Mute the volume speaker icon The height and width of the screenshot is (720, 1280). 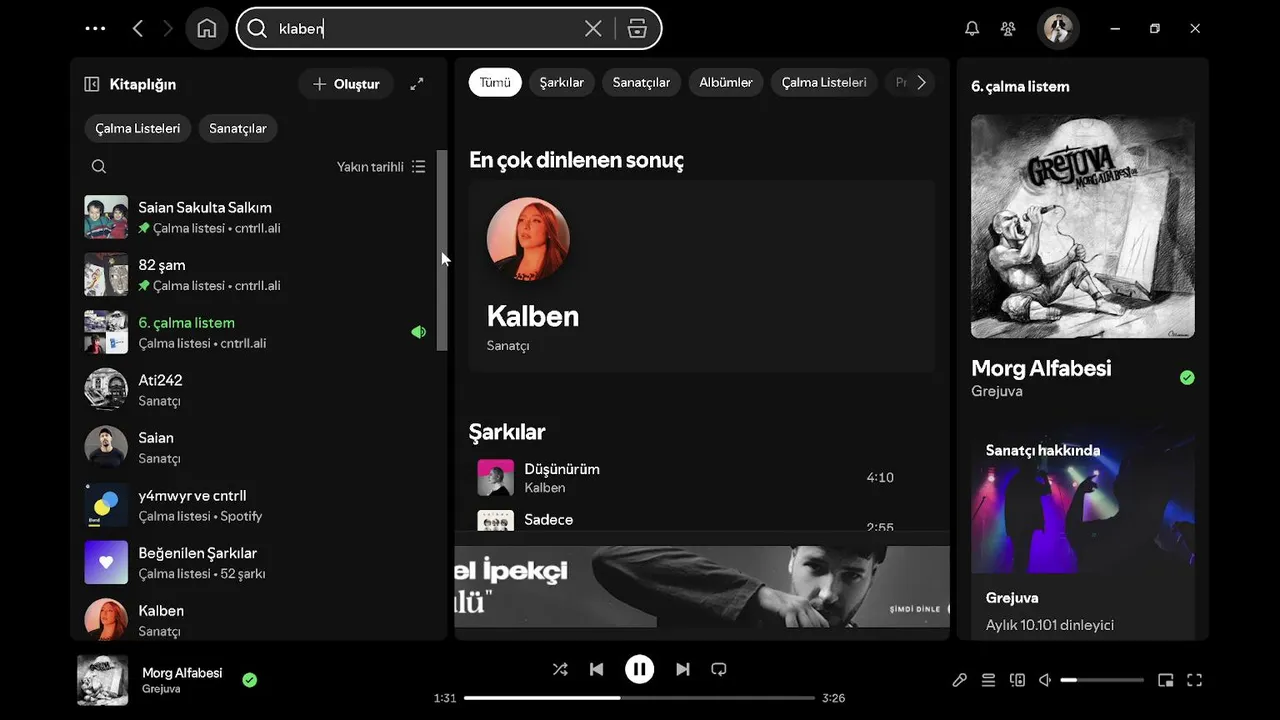pyautogui.click(x=1045, y=680)
